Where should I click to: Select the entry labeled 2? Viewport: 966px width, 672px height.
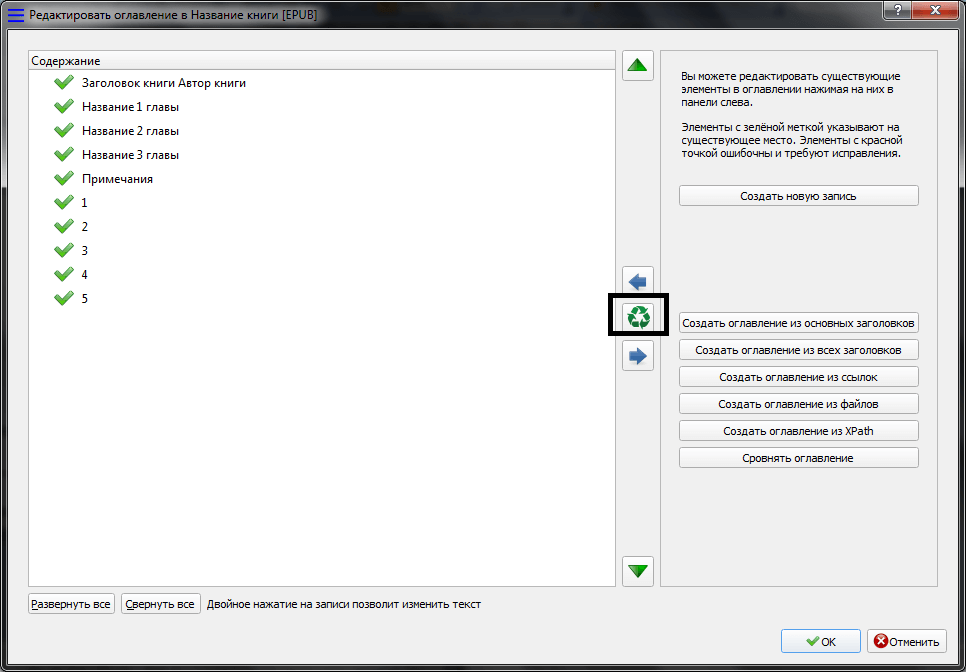pyautogui.click(x=84, y=227)
